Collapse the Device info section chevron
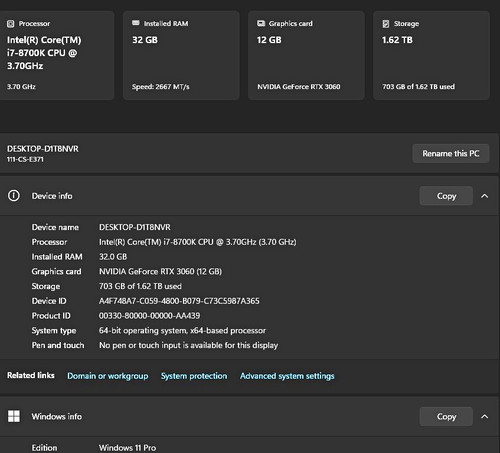 (485, 196)
